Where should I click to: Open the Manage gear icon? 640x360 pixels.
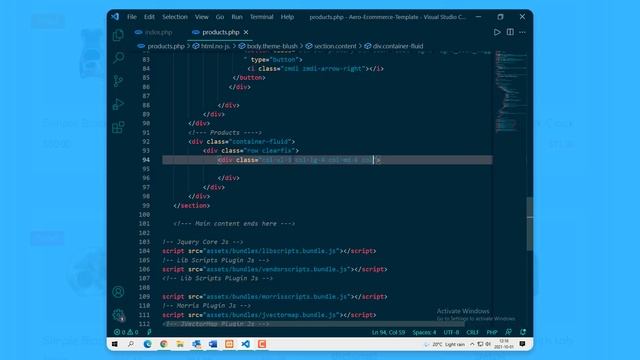pos(118,315)
